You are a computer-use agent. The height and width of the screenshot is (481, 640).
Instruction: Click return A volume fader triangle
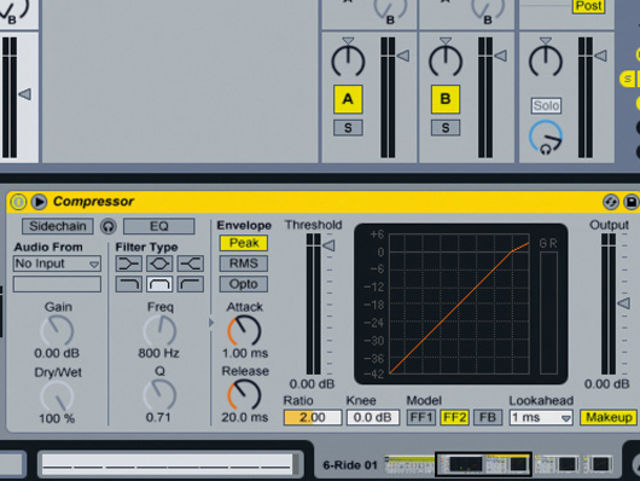point(403,56)
